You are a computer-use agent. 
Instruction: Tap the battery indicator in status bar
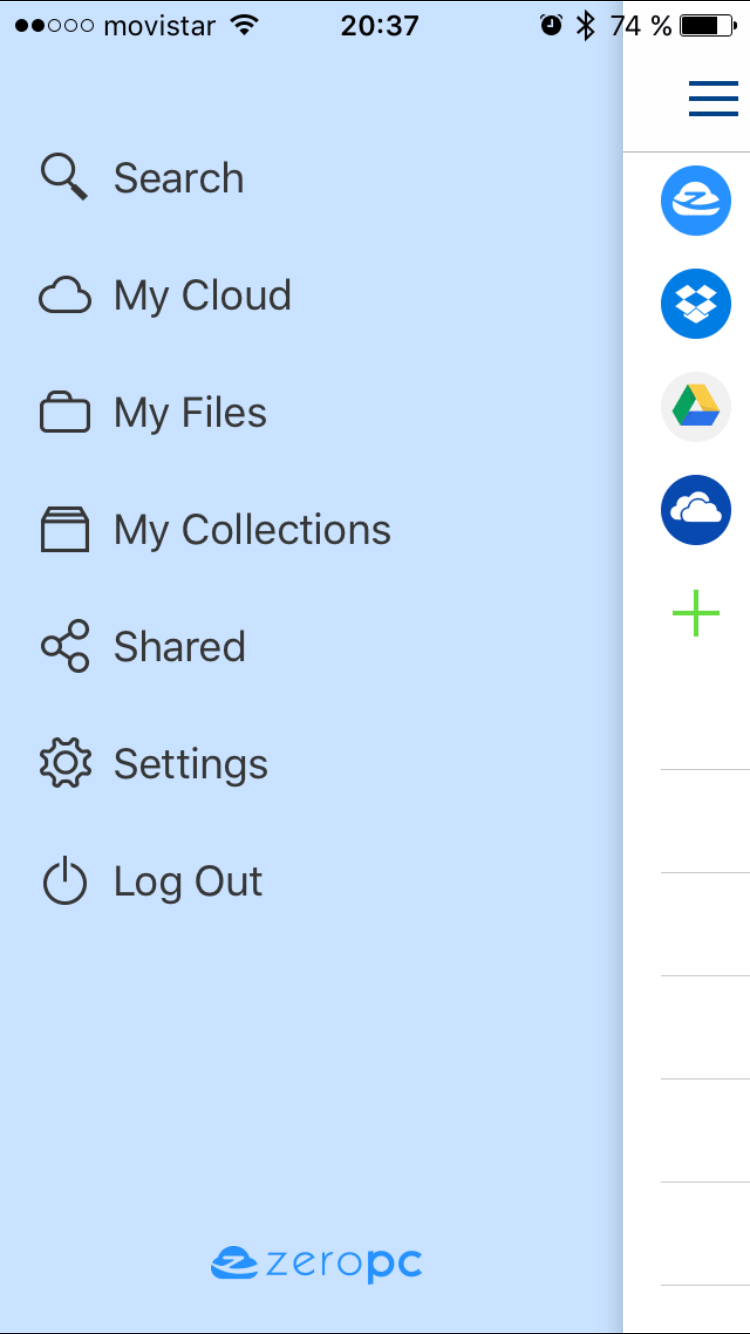pos(708,26)
